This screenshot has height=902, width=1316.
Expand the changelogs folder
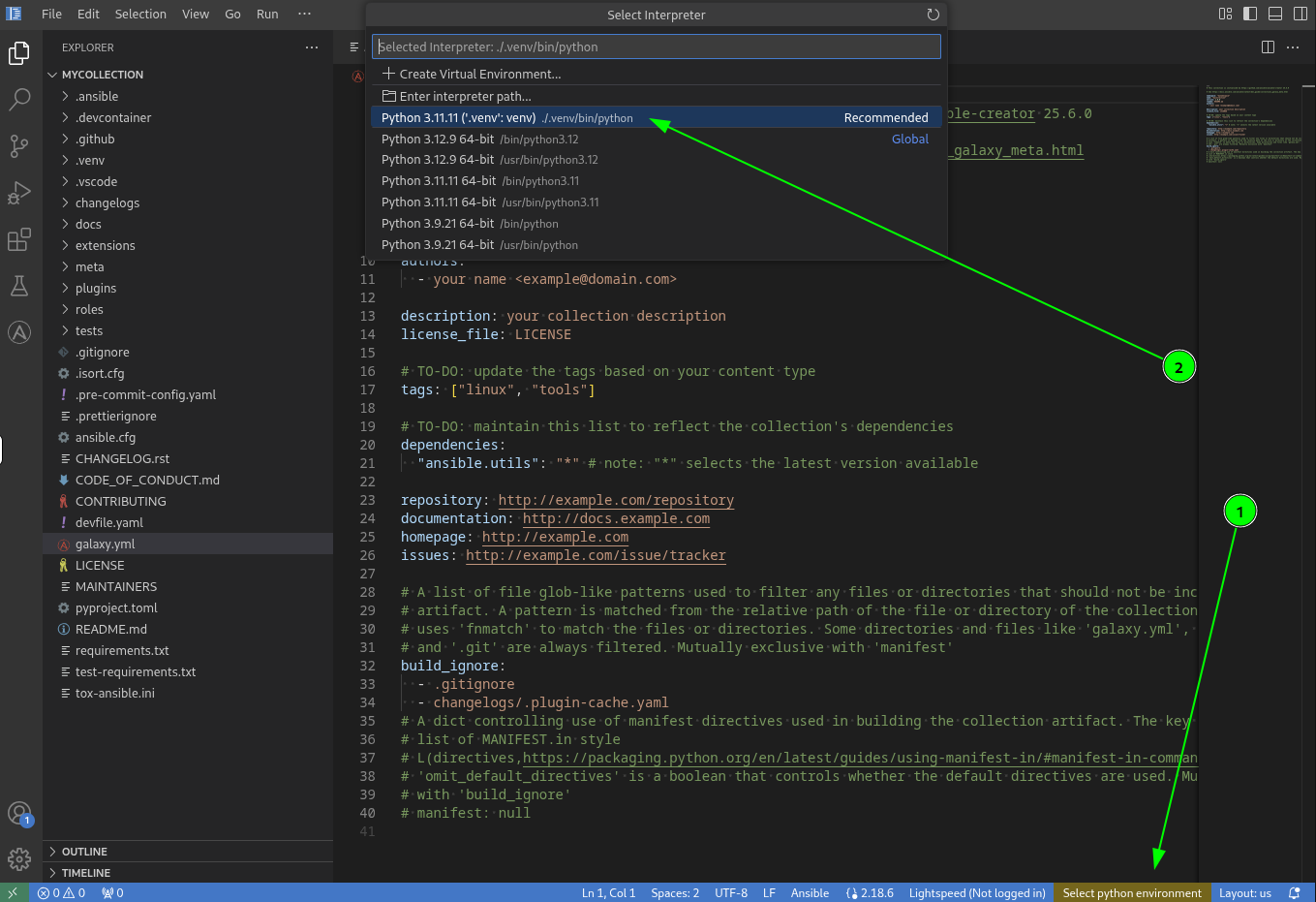(188, 202)
